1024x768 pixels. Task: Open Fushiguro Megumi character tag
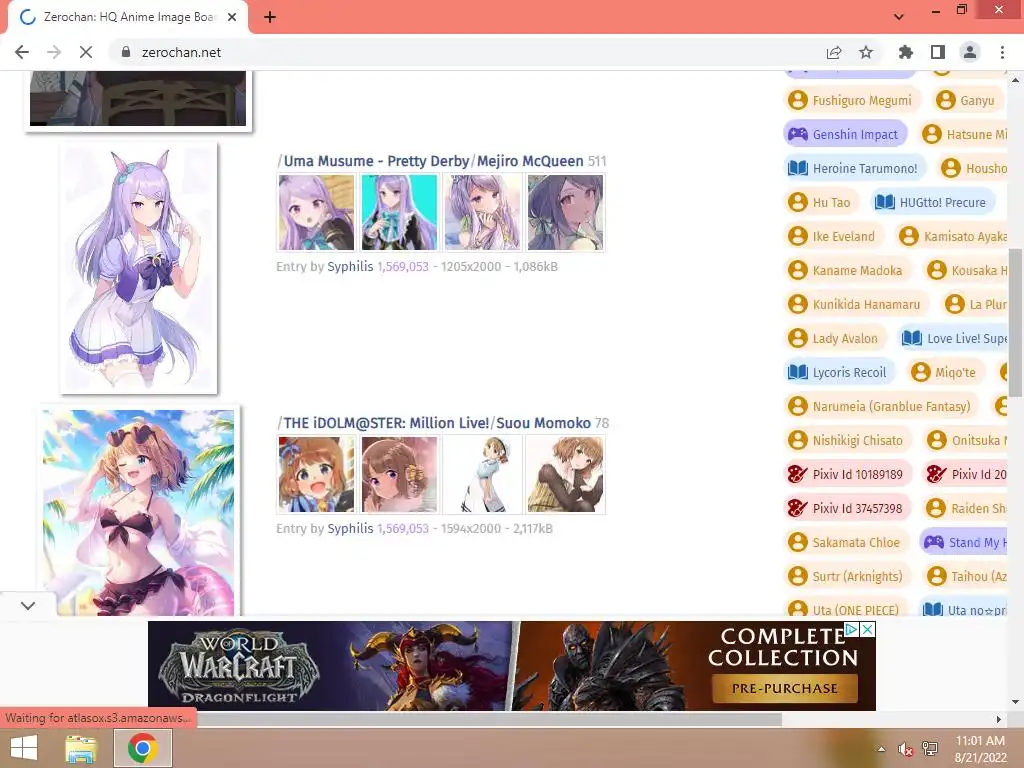(x=851, y=100)
